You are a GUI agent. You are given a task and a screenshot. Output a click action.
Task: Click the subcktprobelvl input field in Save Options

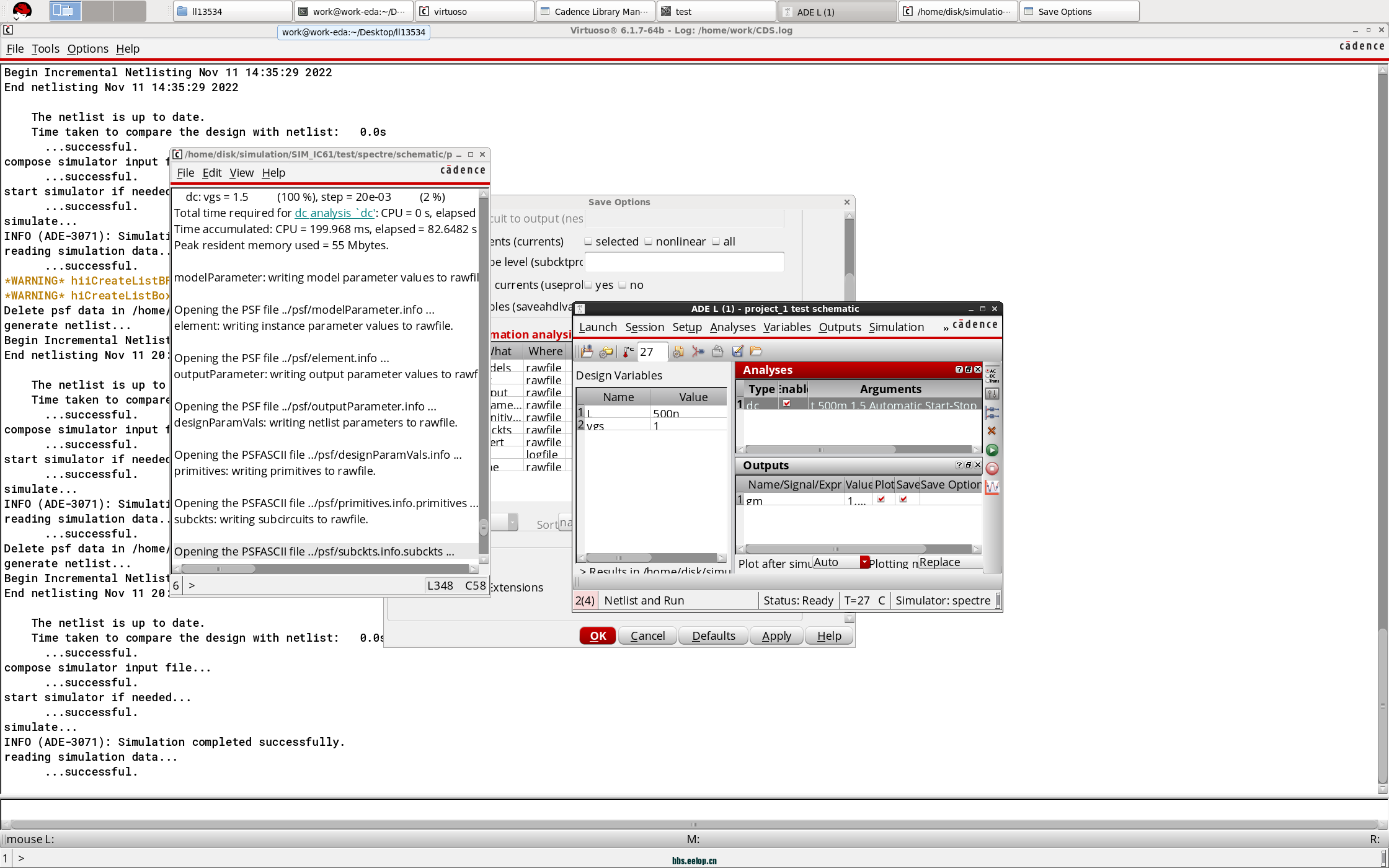[684, 262]
